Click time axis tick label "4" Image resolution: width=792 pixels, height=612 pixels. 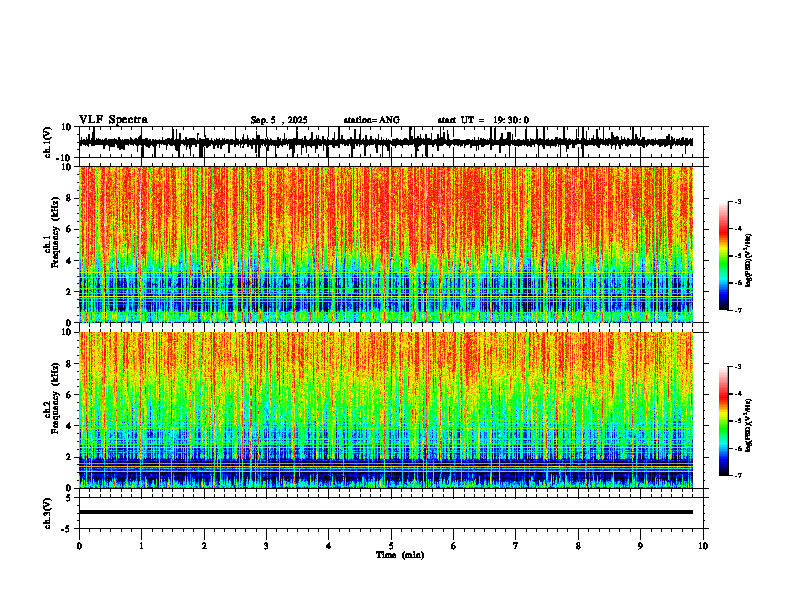[329, 546]
